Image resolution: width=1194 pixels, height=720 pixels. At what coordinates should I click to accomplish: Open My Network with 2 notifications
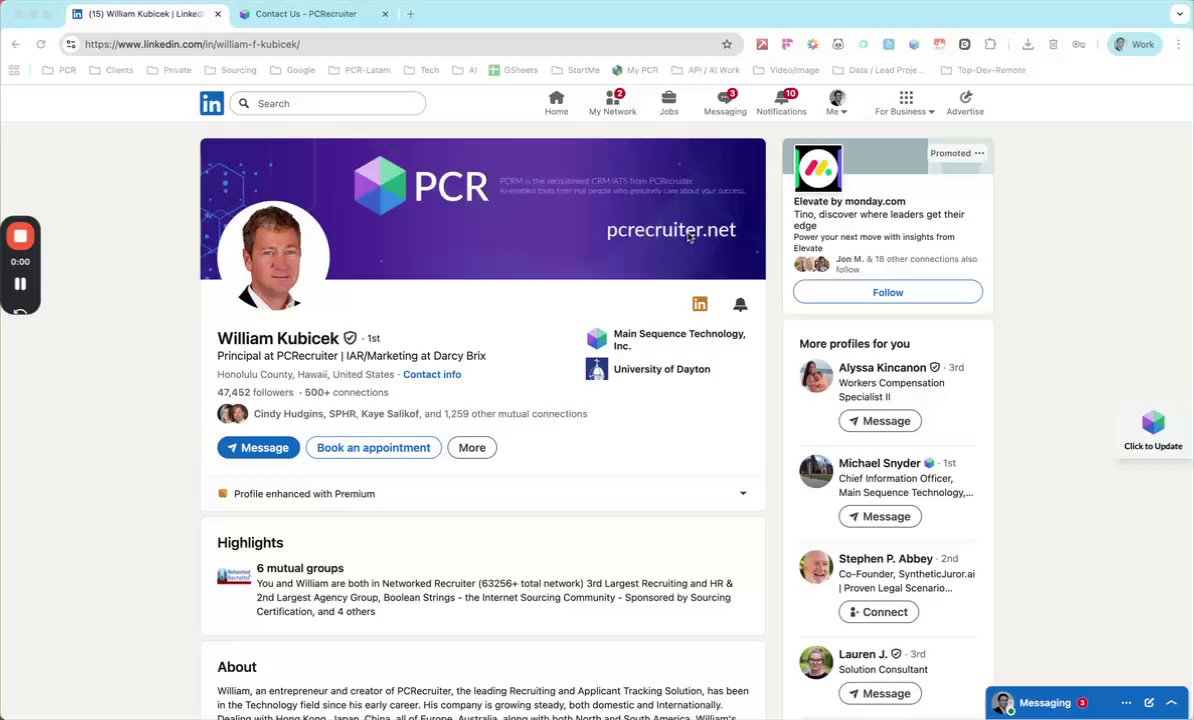pyautogui.click(x=612, y=103)
